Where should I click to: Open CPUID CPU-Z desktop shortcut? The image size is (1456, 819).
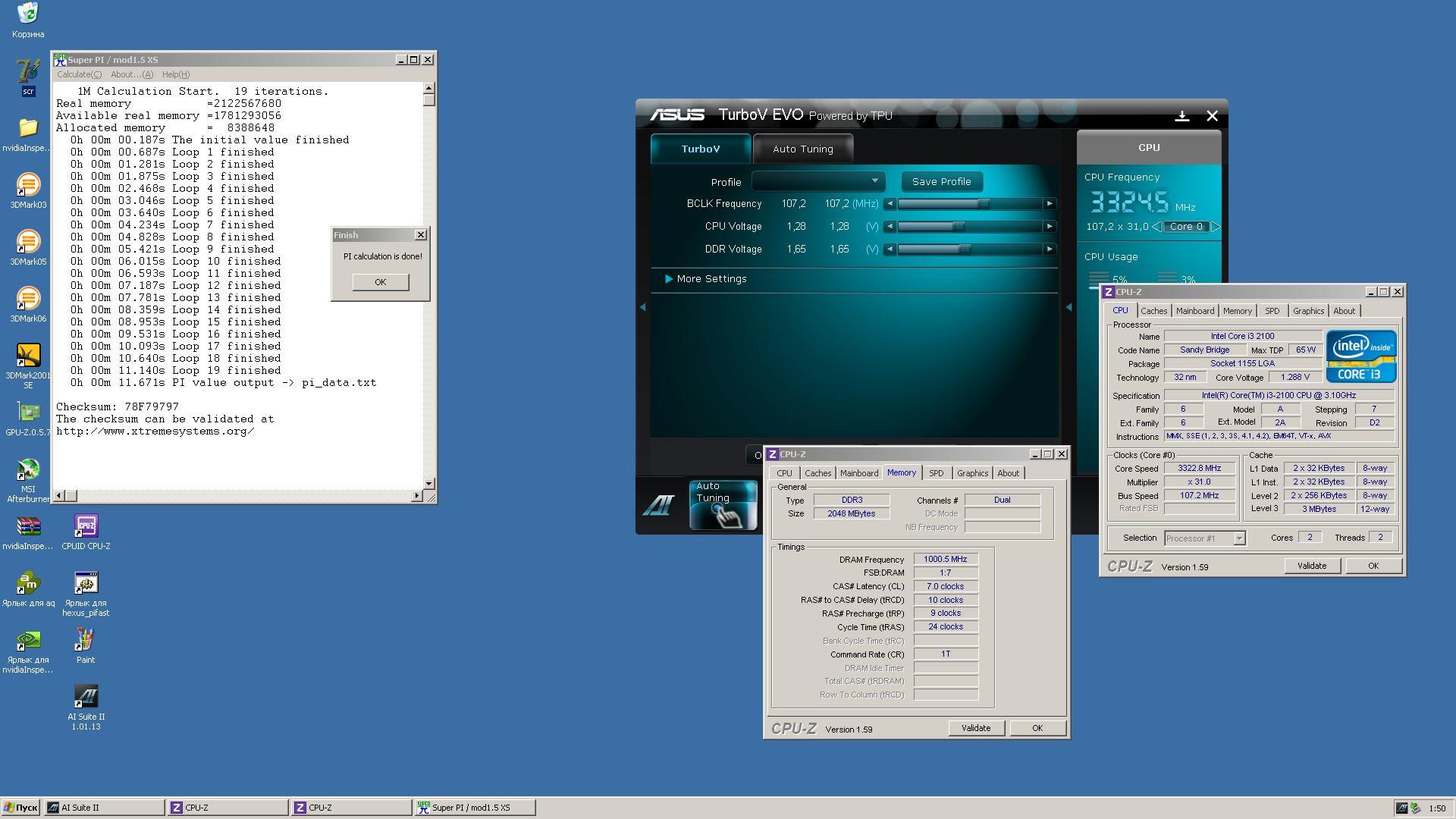[x=86, y=526]
